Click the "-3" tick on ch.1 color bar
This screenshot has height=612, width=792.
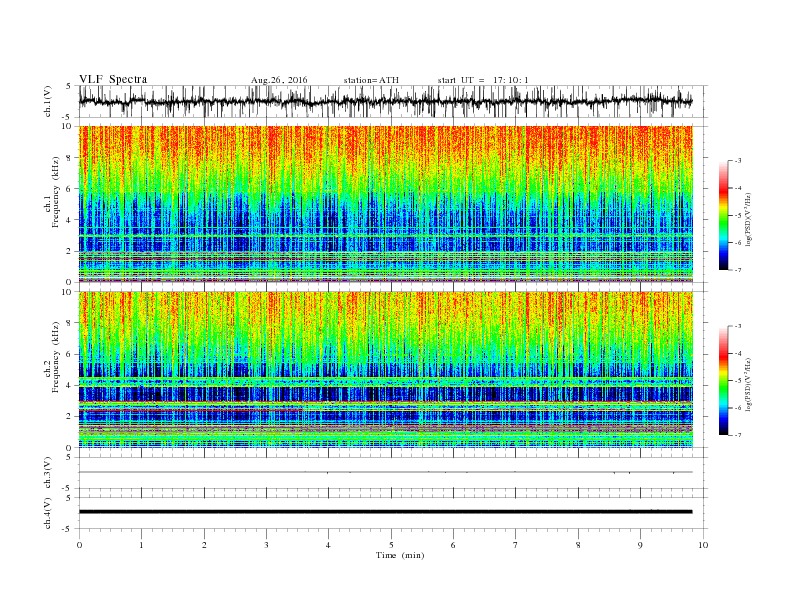738,161
